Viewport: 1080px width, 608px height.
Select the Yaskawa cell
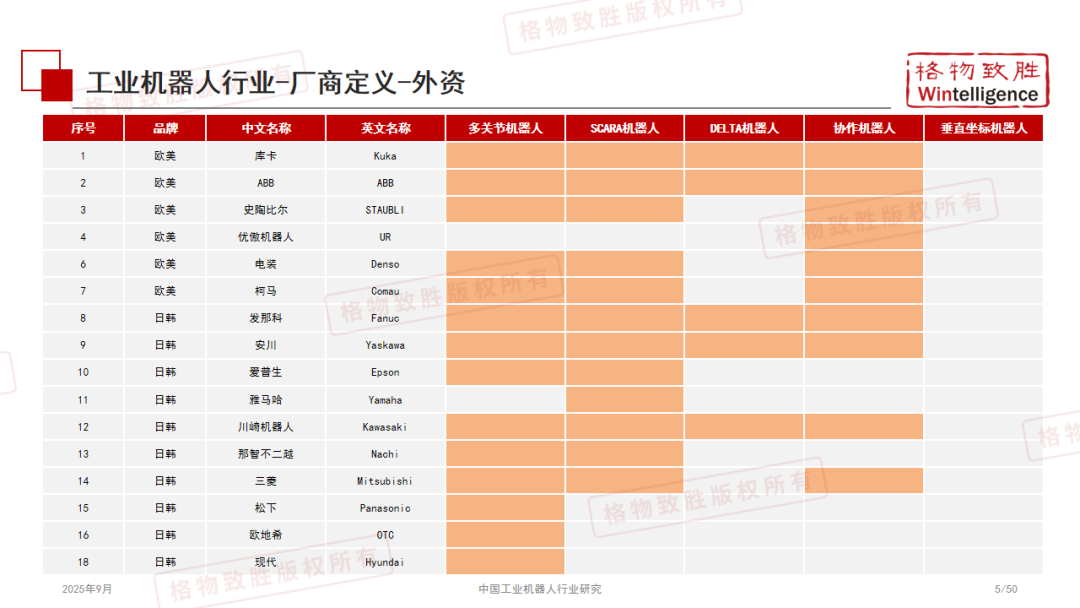point(386,345)
